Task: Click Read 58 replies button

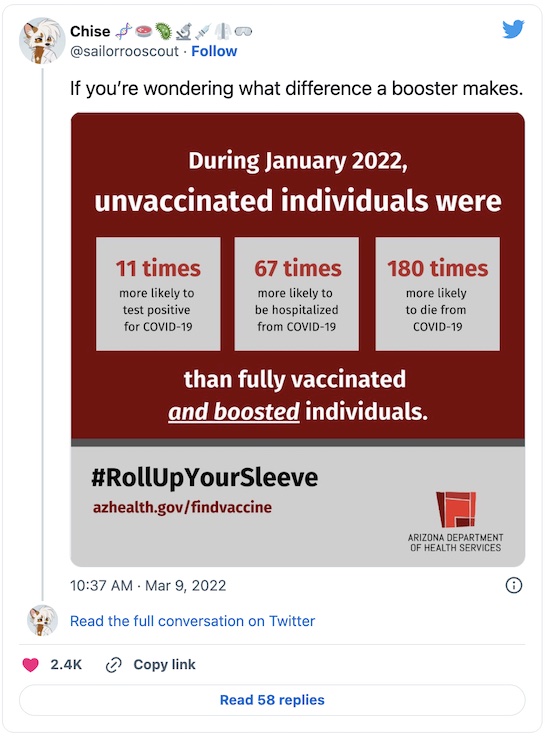Action: pyautogui.click(x=272, y=700)
